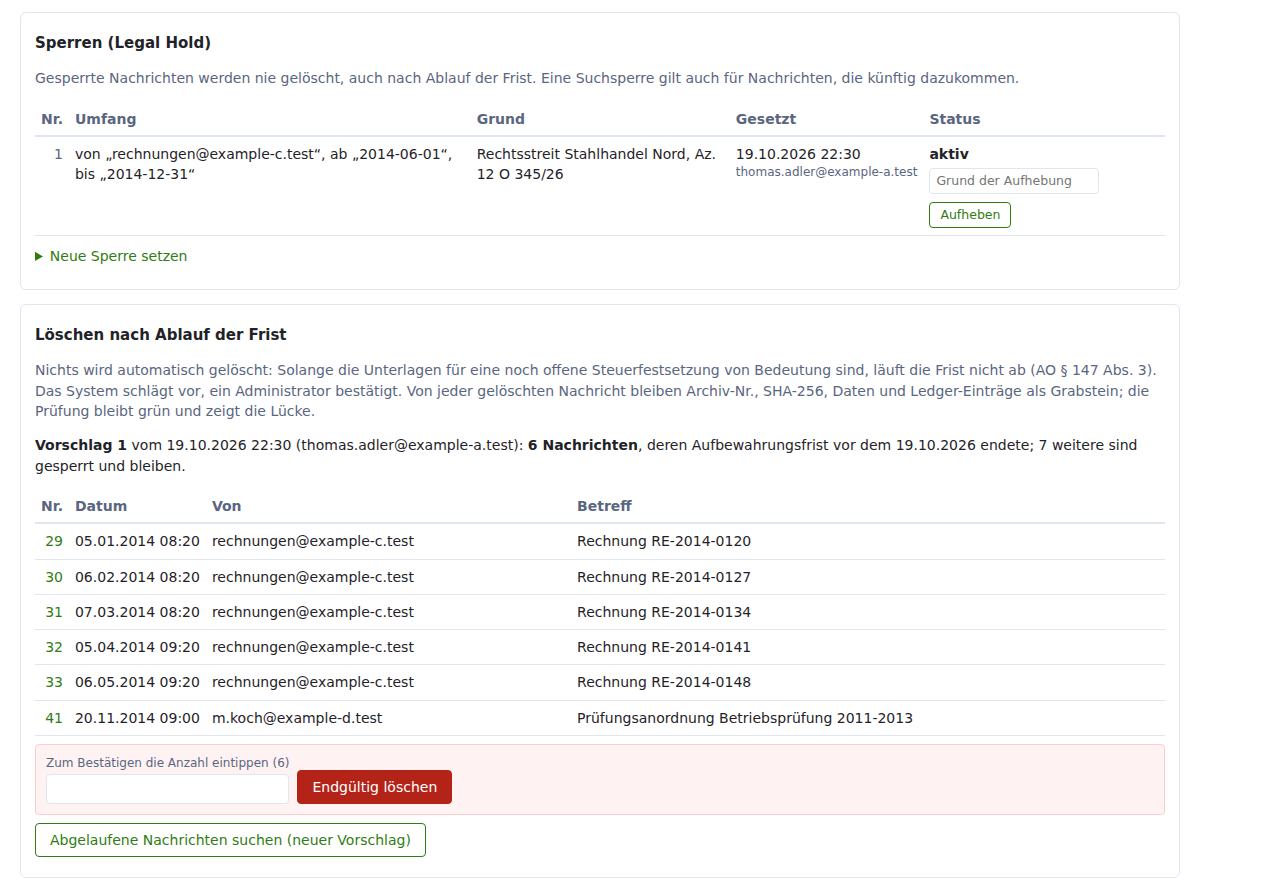
Task: Click the "Sperren (Legal Hold)" heading
Action: point(123,43)
